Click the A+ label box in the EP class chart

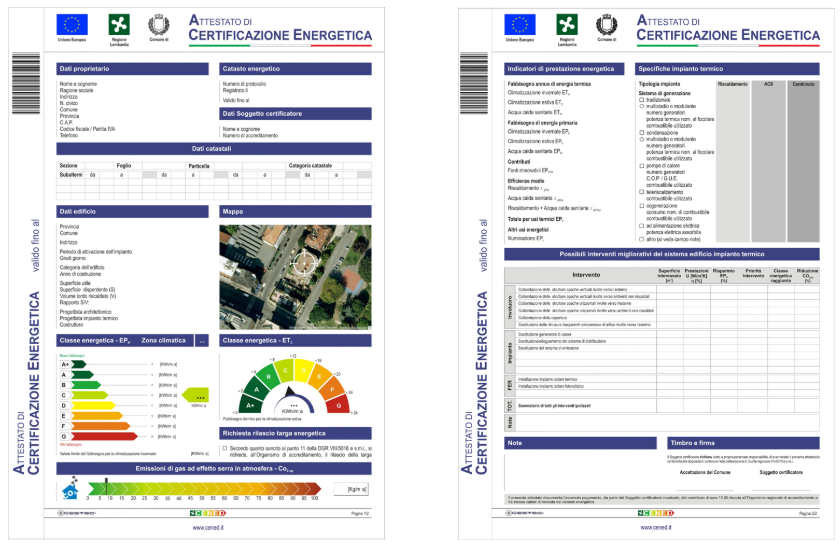click(x=65, y=365)
